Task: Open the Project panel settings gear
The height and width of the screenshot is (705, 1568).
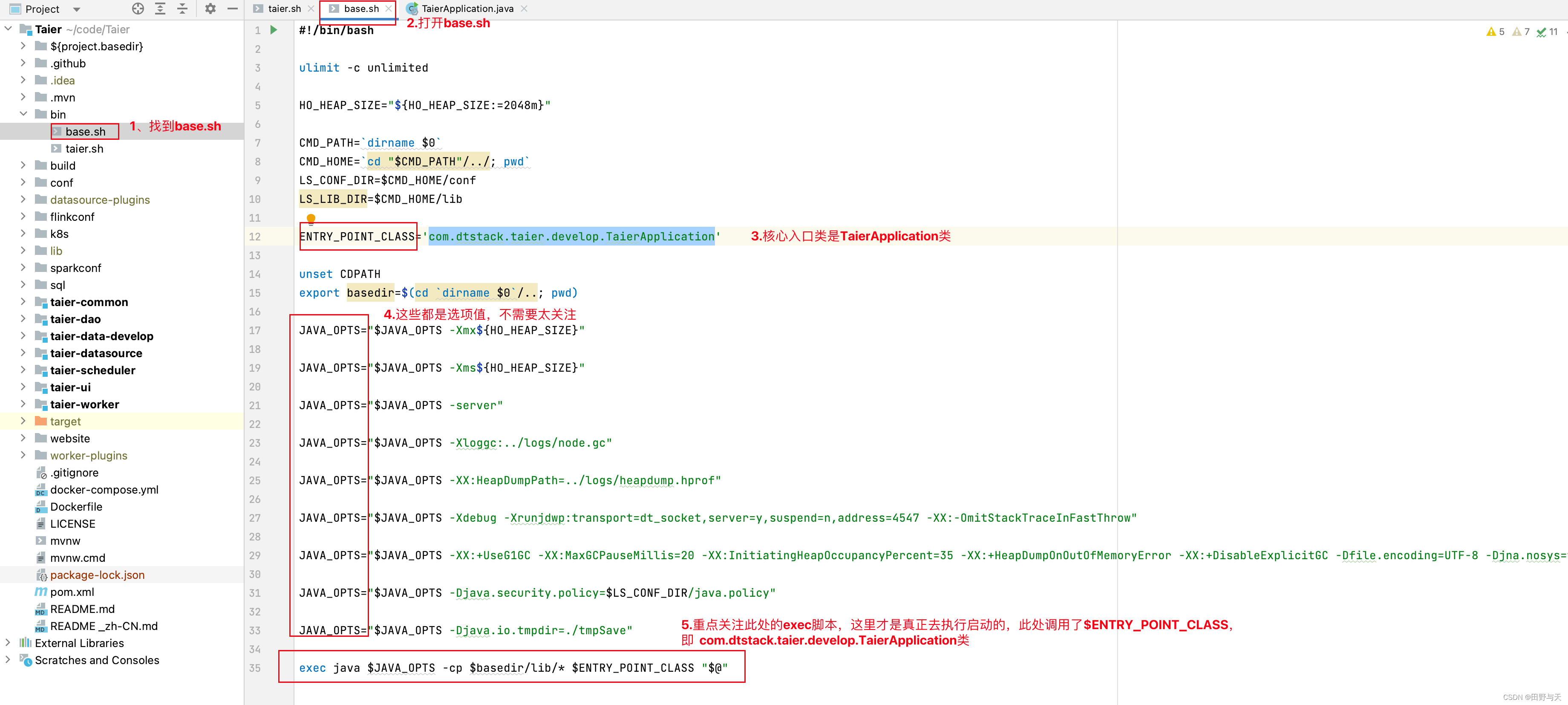Action: click(x=210, y=9)
